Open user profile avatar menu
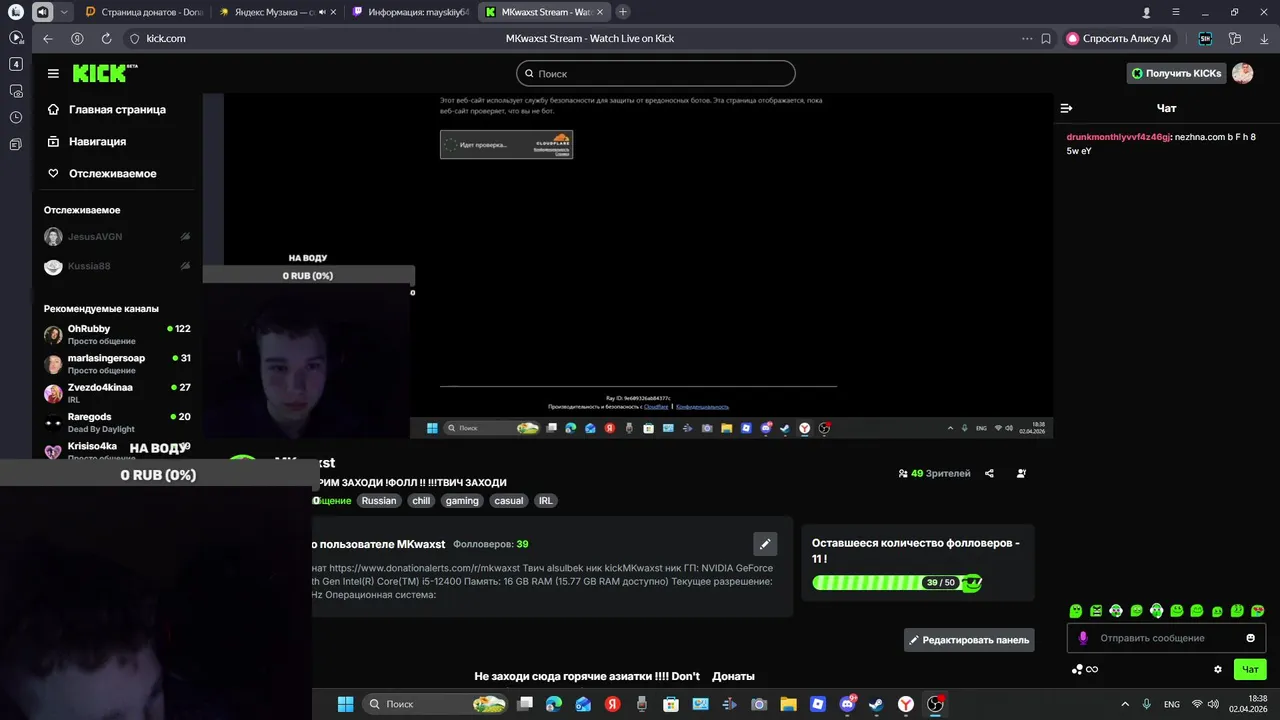 click(x=1243, y=73)
